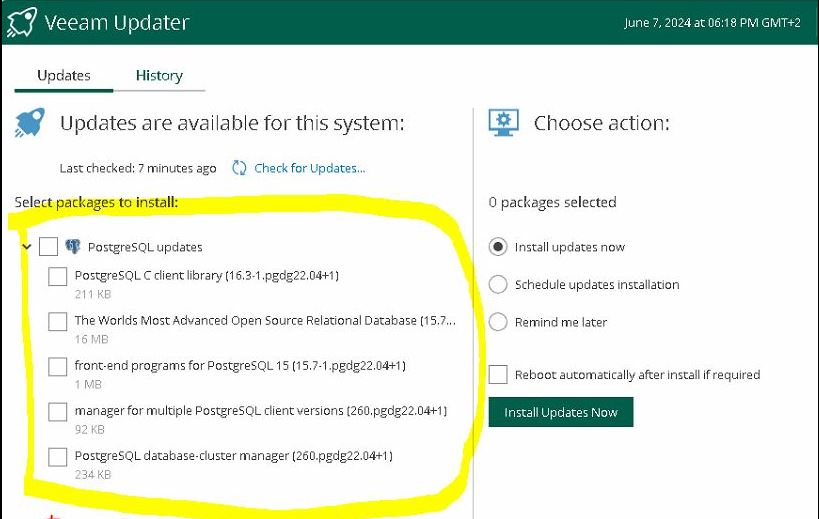Viewport: 819px width, 519px height.
Task: Open the History tab
Action: coord(159,76)
